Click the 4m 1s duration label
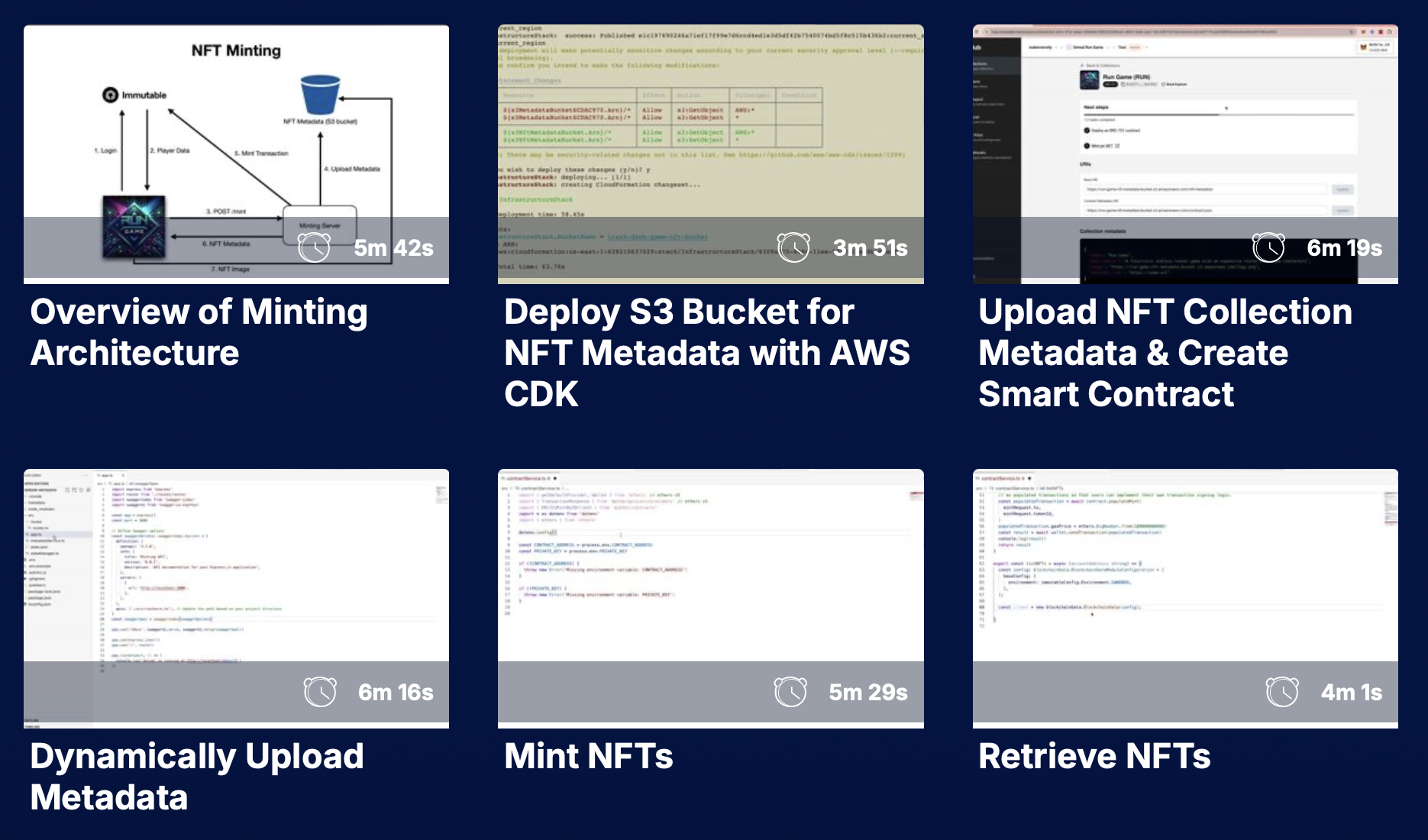Image resolution: width=1428 pixels, height=840 pixels. point(1351,693)
